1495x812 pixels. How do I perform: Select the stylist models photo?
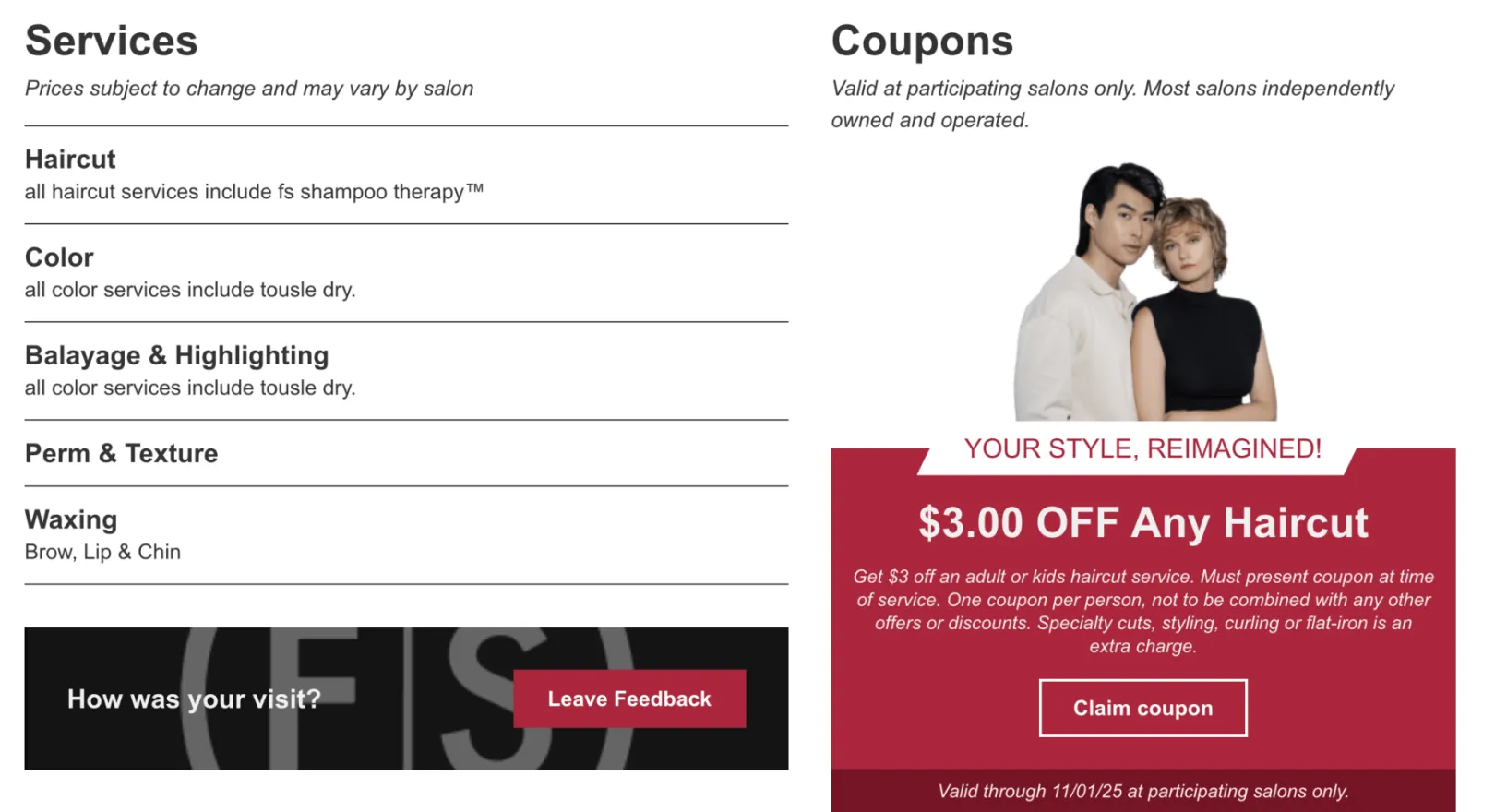pyautogui.click(x=1144, y=286)
